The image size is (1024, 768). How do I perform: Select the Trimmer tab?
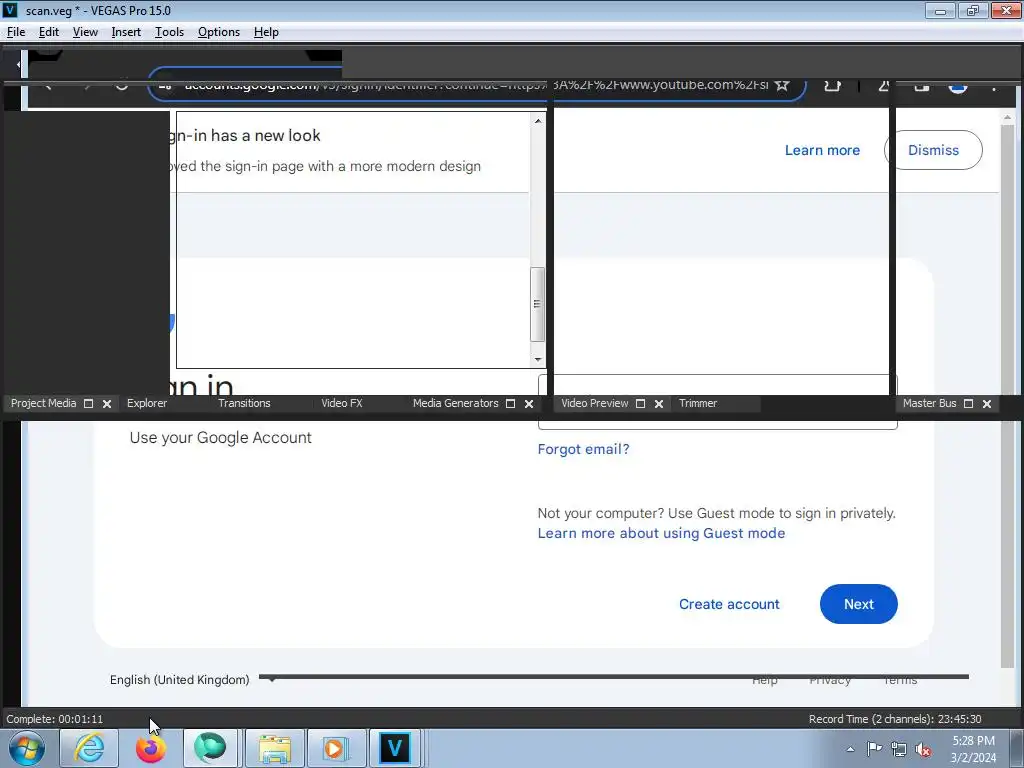[697, 403]
